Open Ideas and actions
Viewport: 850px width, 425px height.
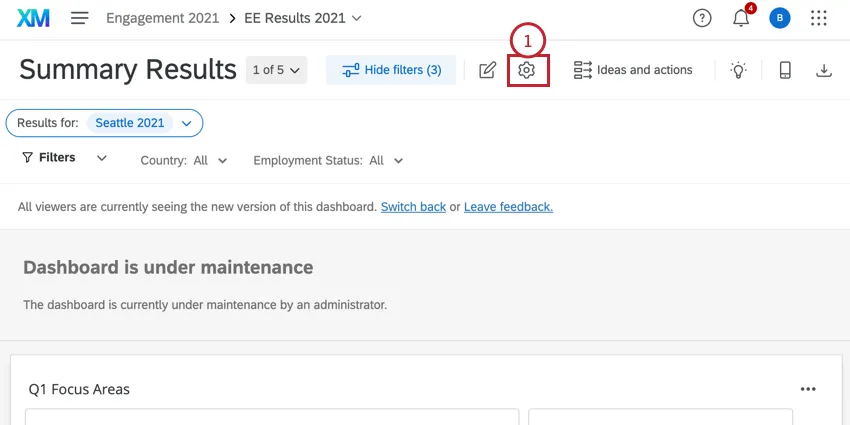coord(633,70)
